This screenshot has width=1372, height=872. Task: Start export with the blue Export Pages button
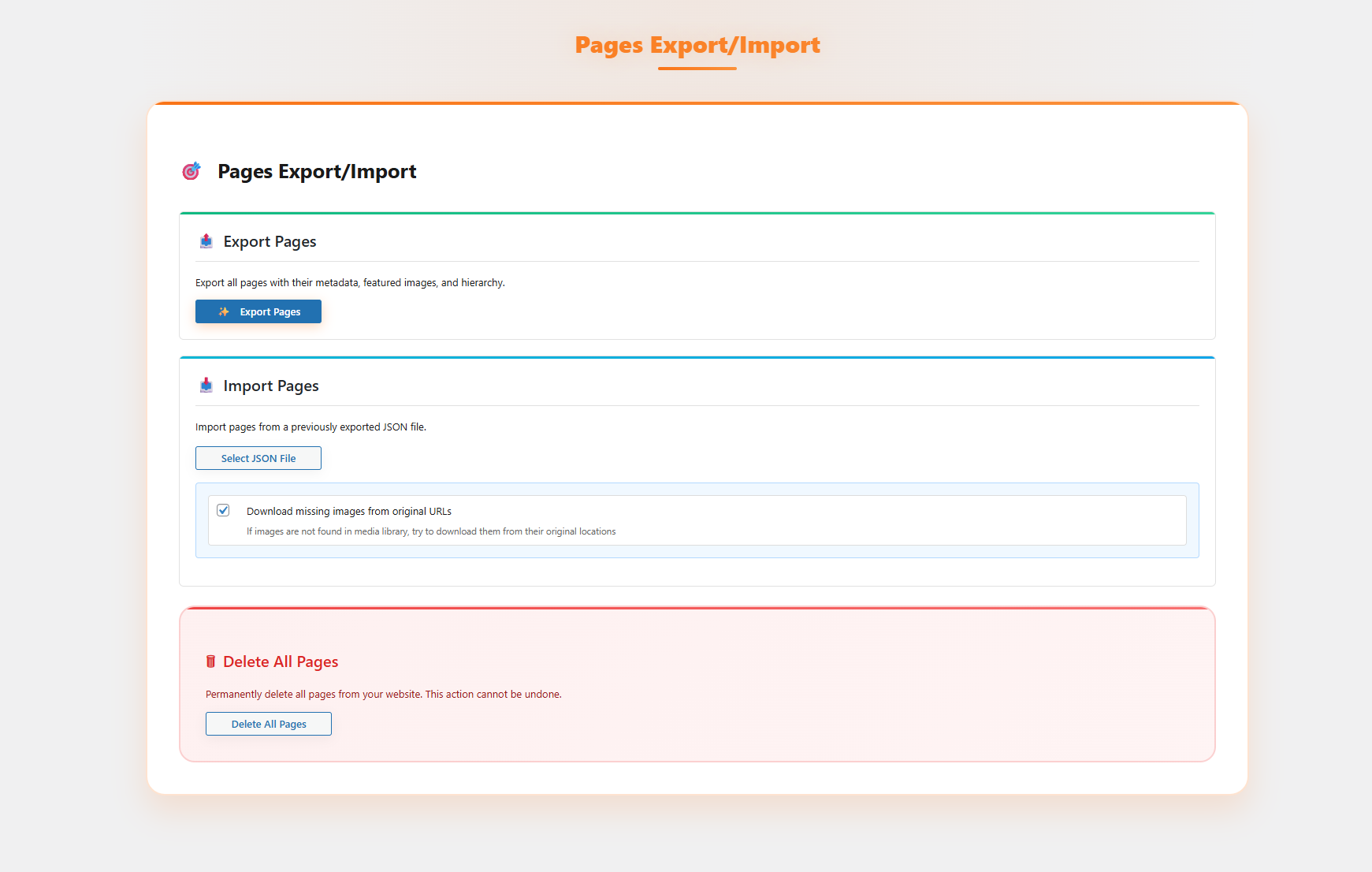click(258, 311)
